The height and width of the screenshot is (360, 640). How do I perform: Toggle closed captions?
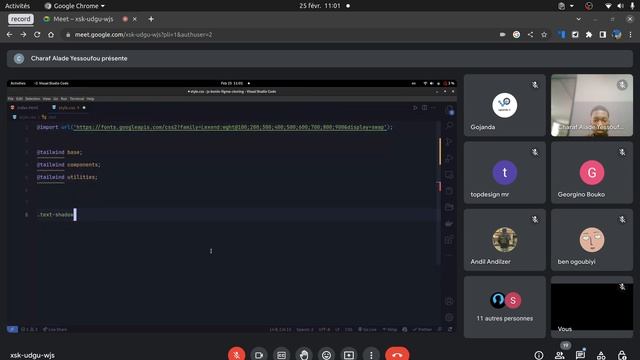[281, 355]
